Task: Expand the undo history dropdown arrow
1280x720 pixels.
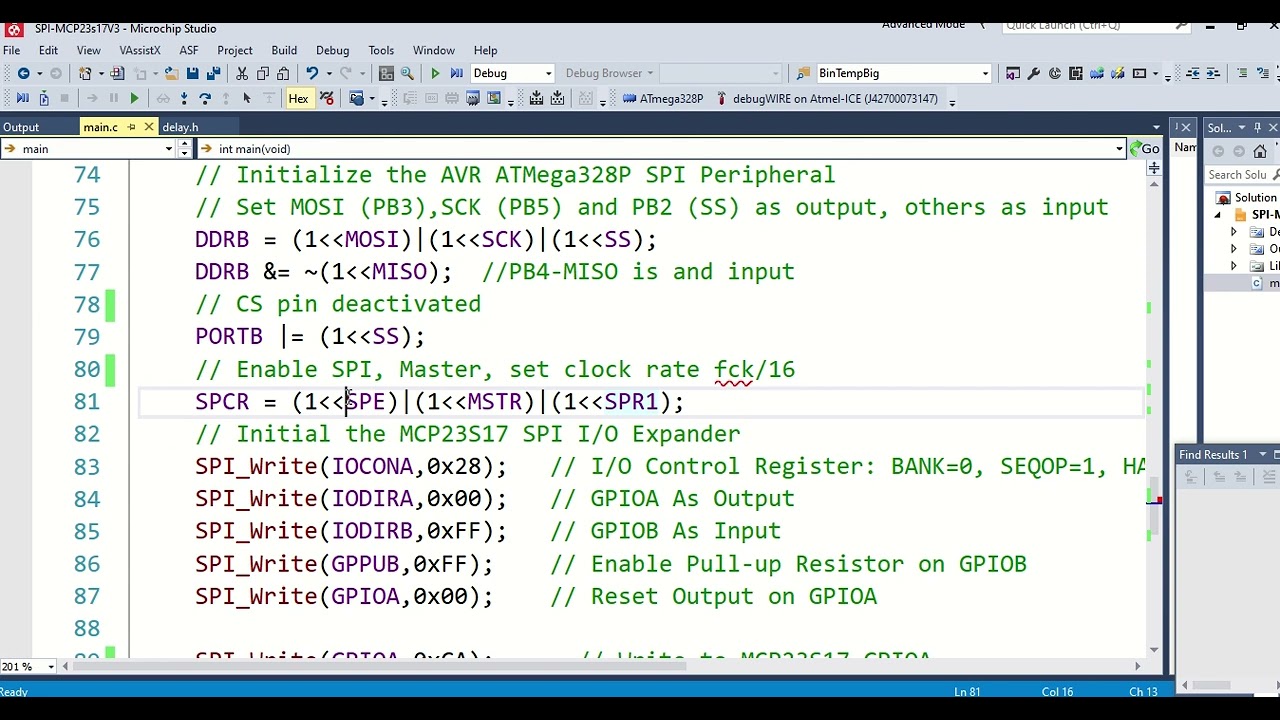Action: pyautogui.click(x=328, y=73)
